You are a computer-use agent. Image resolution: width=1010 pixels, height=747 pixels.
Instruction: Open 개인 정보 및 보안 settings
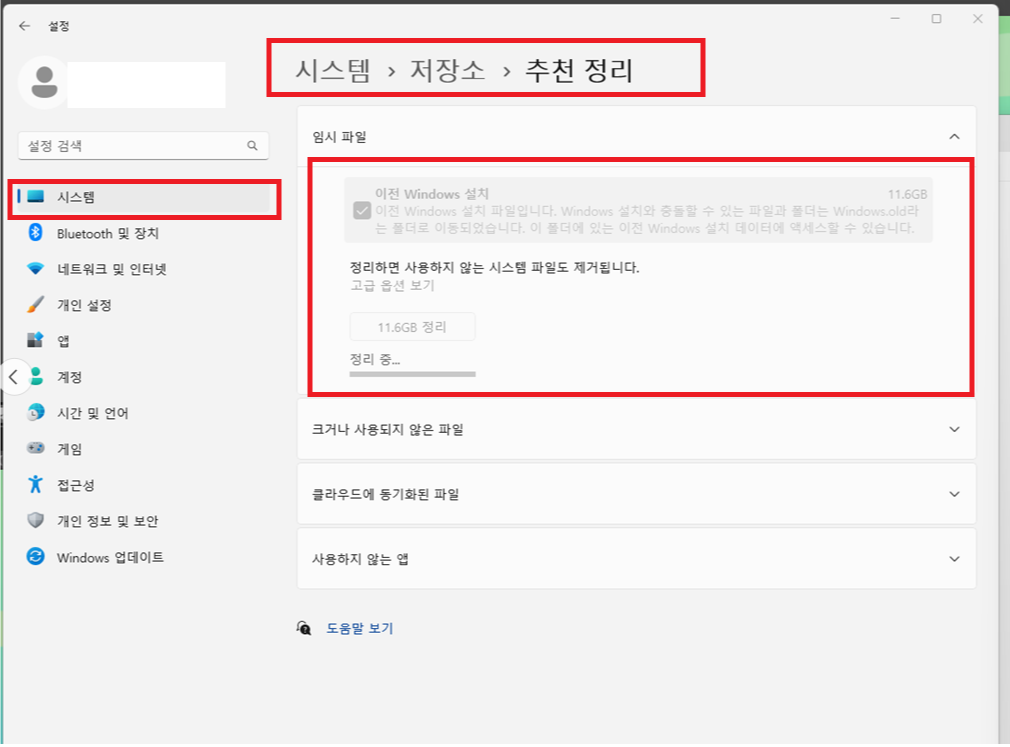pyautogui.click(x=144, y=521)
